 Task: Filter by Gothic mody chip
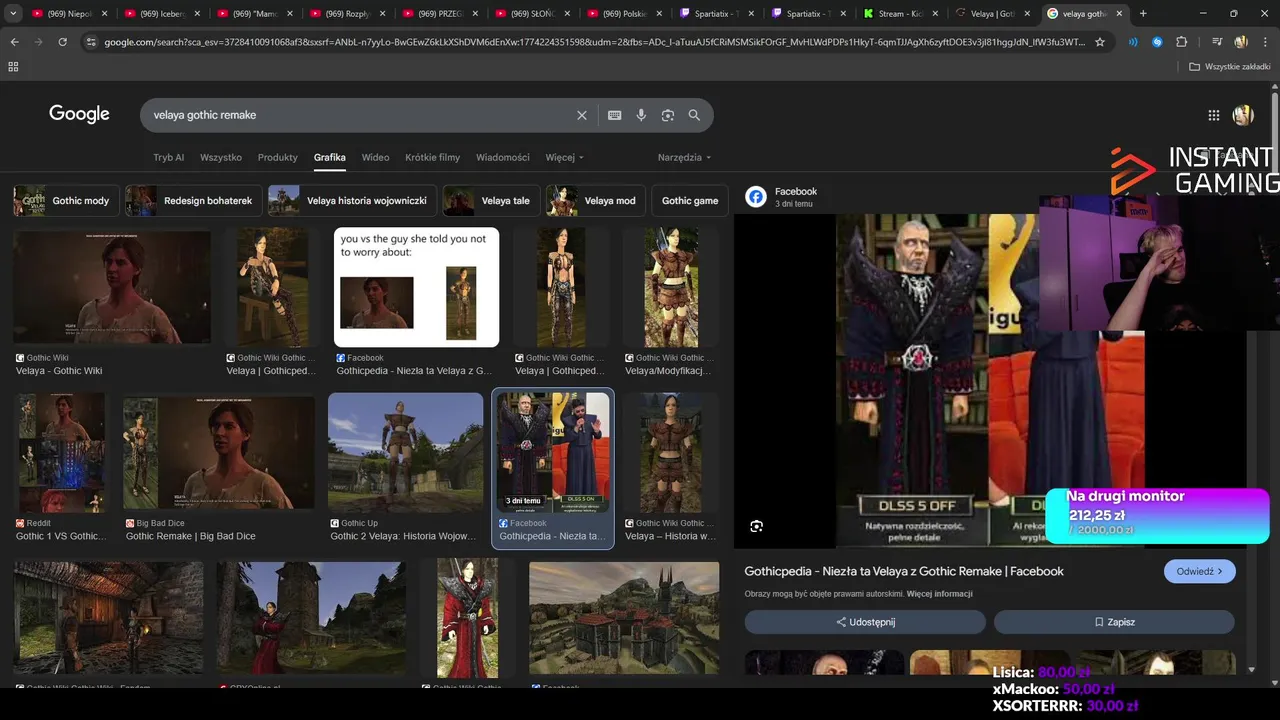click(66, 200)
